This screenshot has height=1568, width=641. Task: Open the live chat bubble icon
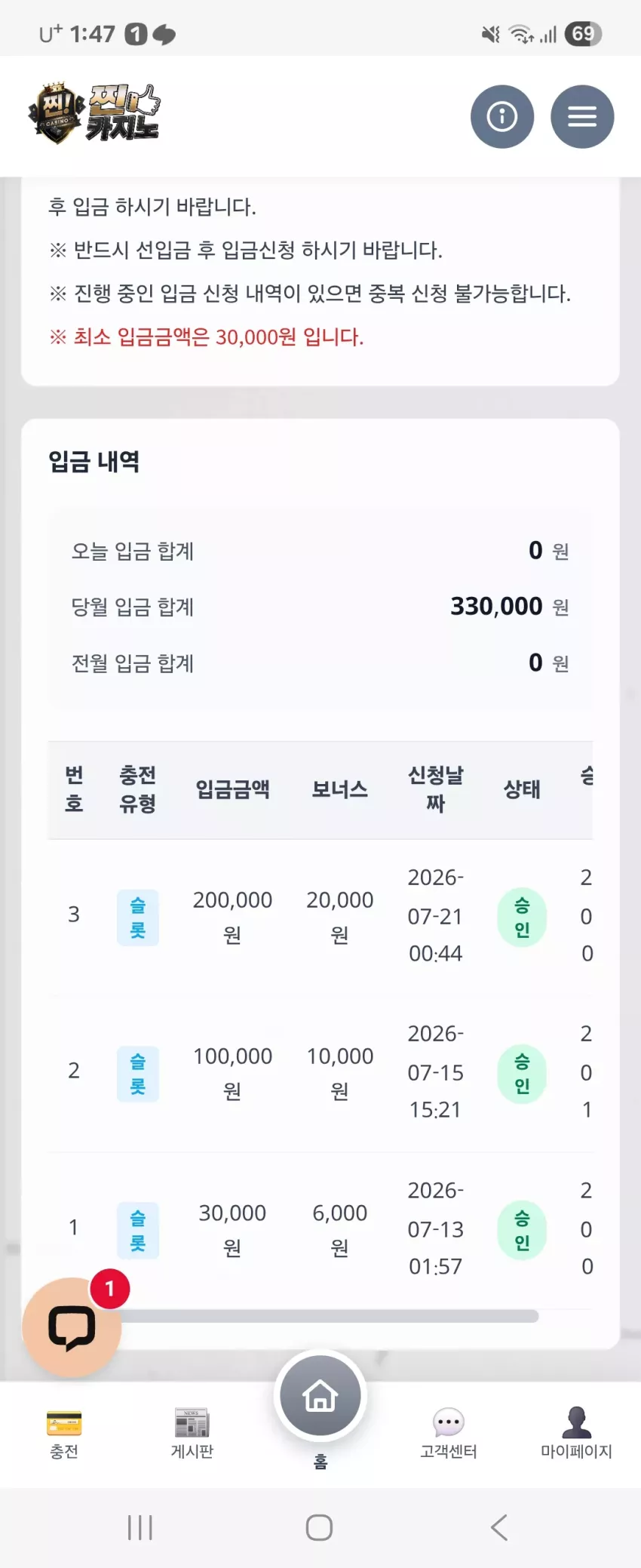[x=72, y=1327]
